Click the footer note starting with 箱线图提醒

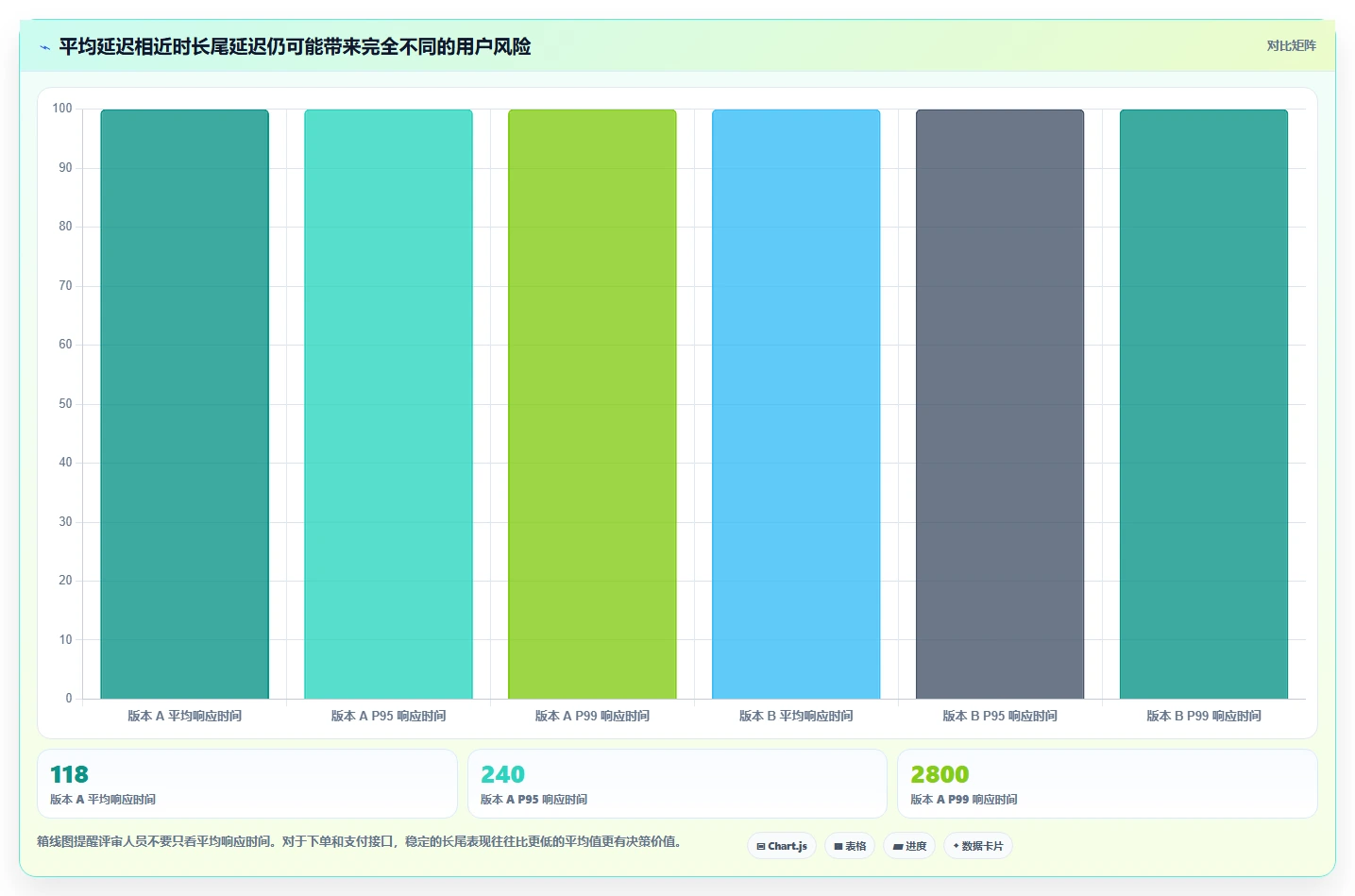360,841
